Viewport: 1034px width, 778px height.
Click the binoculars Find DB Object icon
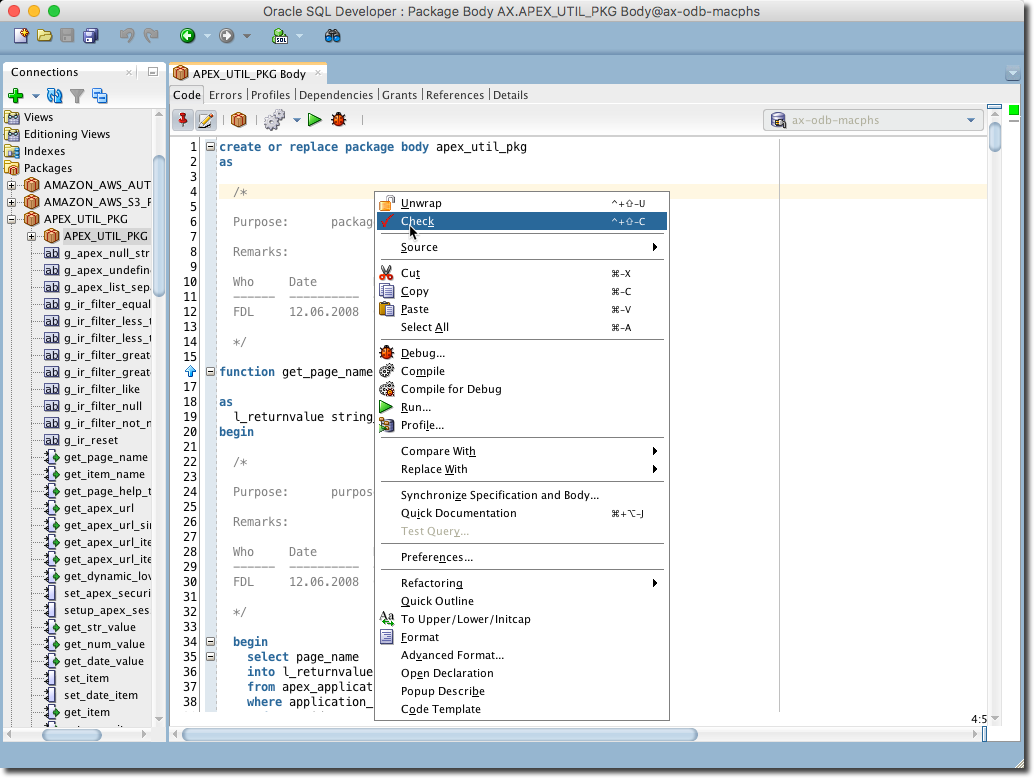[x=333, y=36]
